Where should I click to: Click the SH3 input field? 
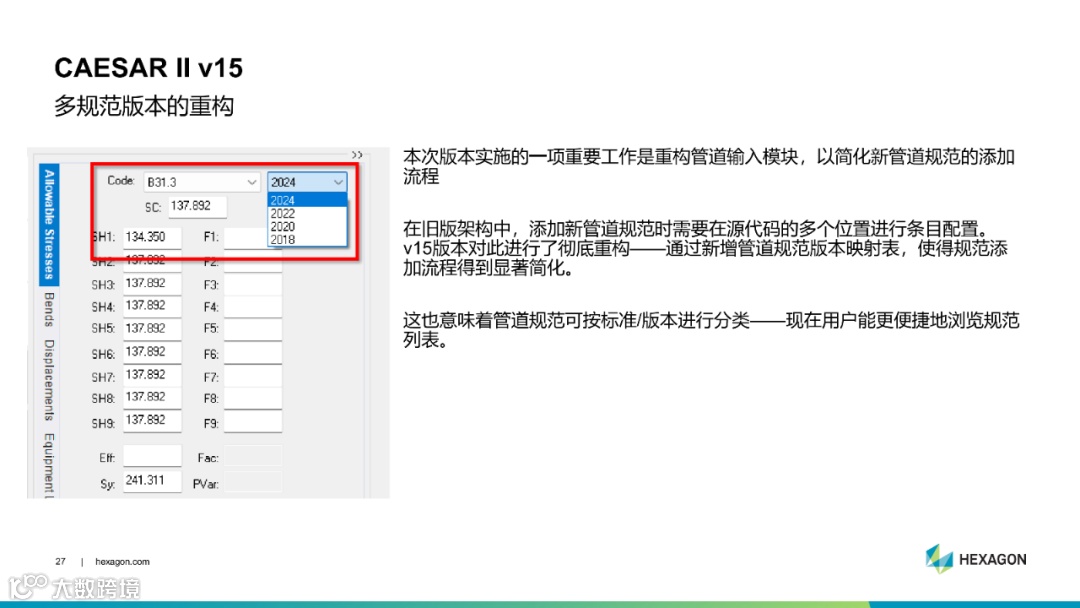[x=152, y=284]
